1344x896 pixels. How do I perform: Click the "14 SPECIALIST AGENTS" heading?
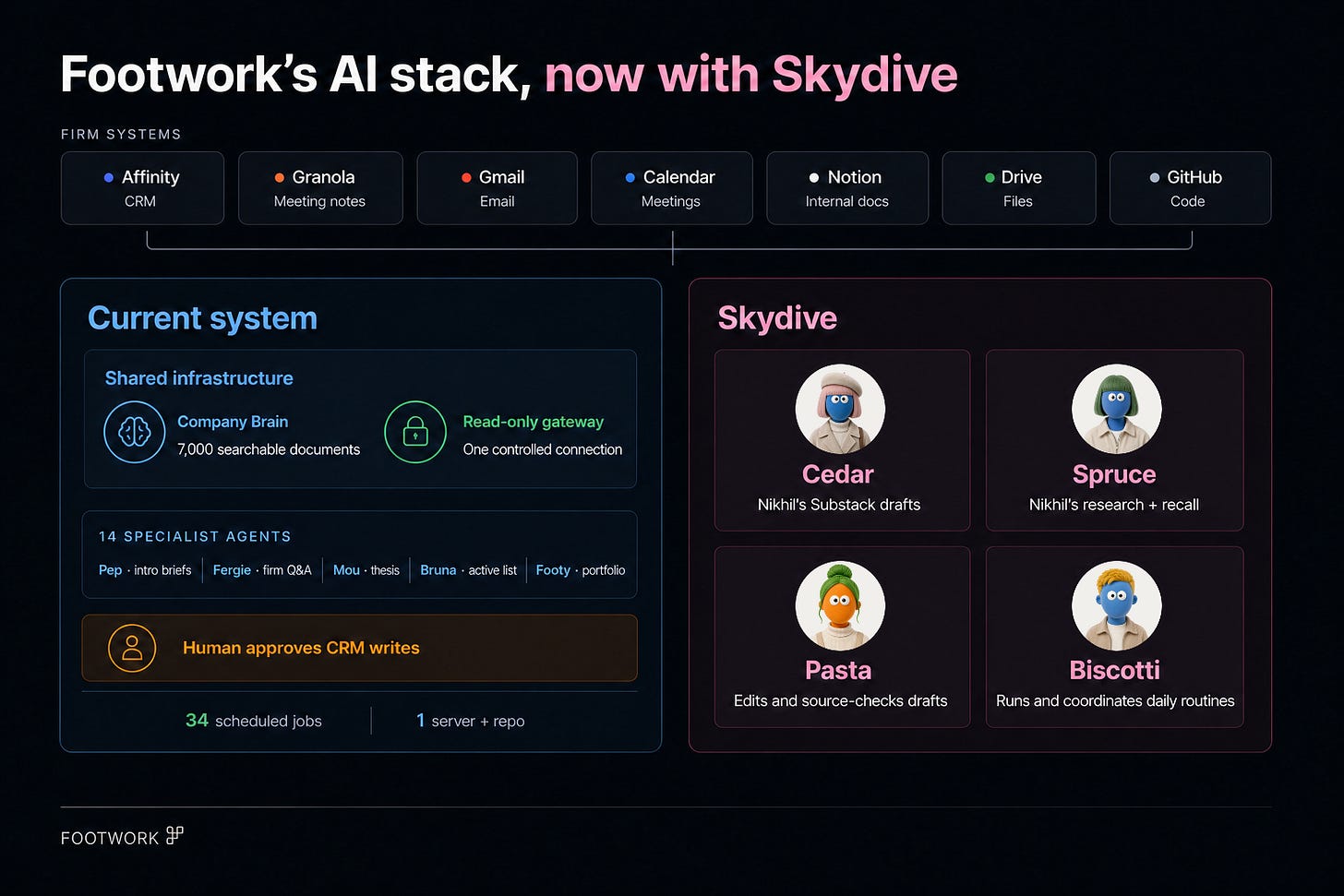(195, 536)
